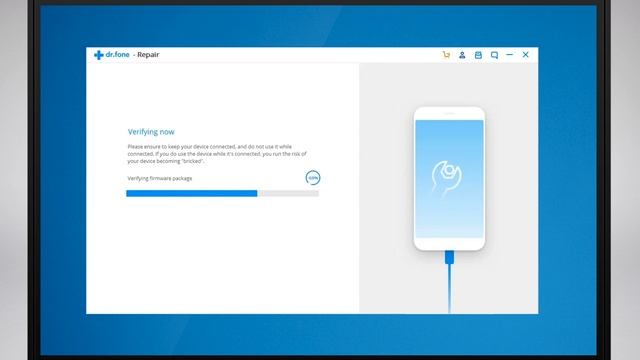The image size is (640, 360).
Task: Click the USB cable connector illustration
Action: [449, 282]
